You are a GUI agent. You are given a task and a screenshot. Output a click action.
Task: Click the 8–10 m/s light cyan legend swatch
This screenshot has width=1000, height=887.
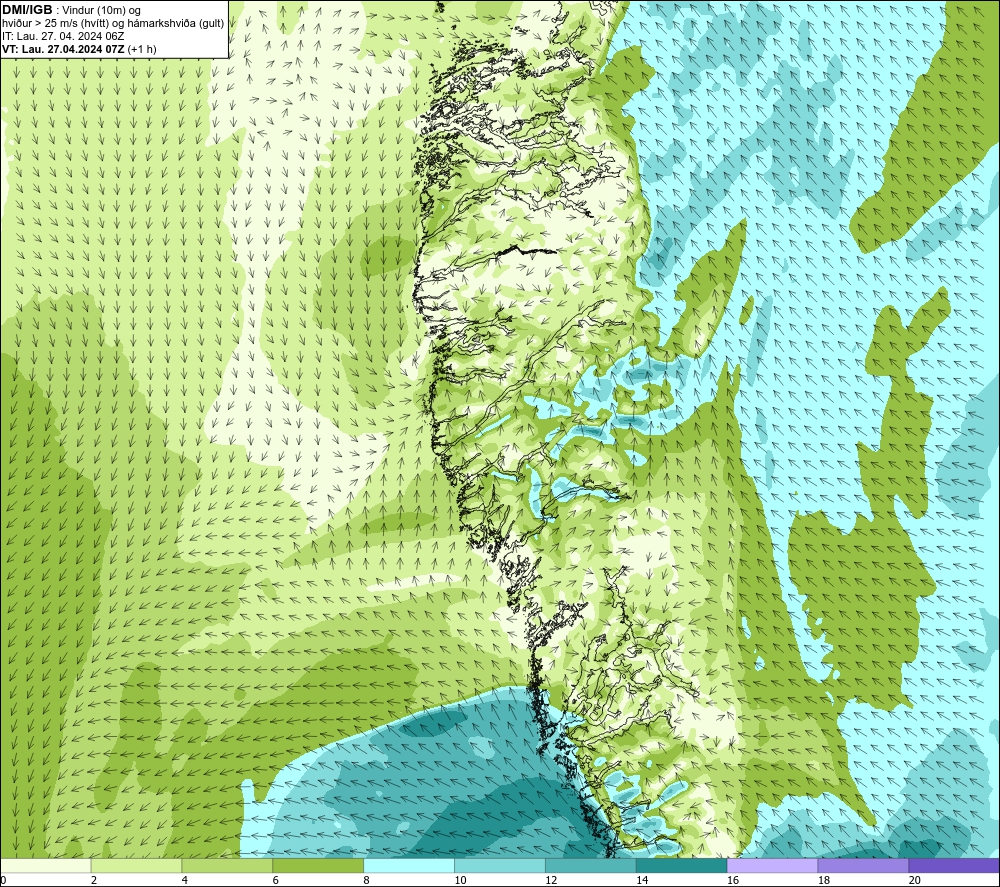click(x=409, y=865)
